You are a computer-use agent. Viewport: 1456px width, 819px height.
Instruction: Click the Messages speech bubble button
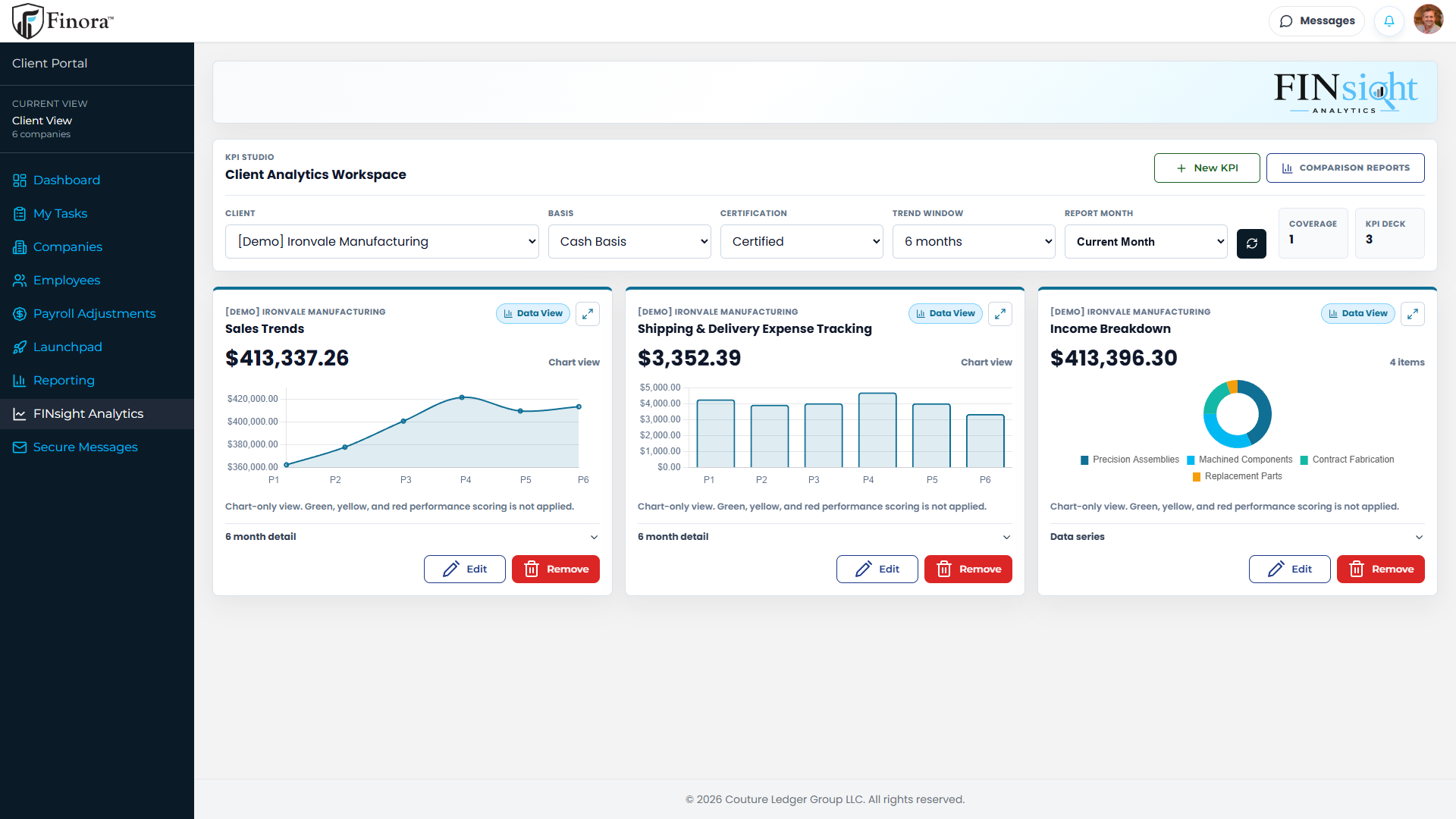(x=1316, y=21)
